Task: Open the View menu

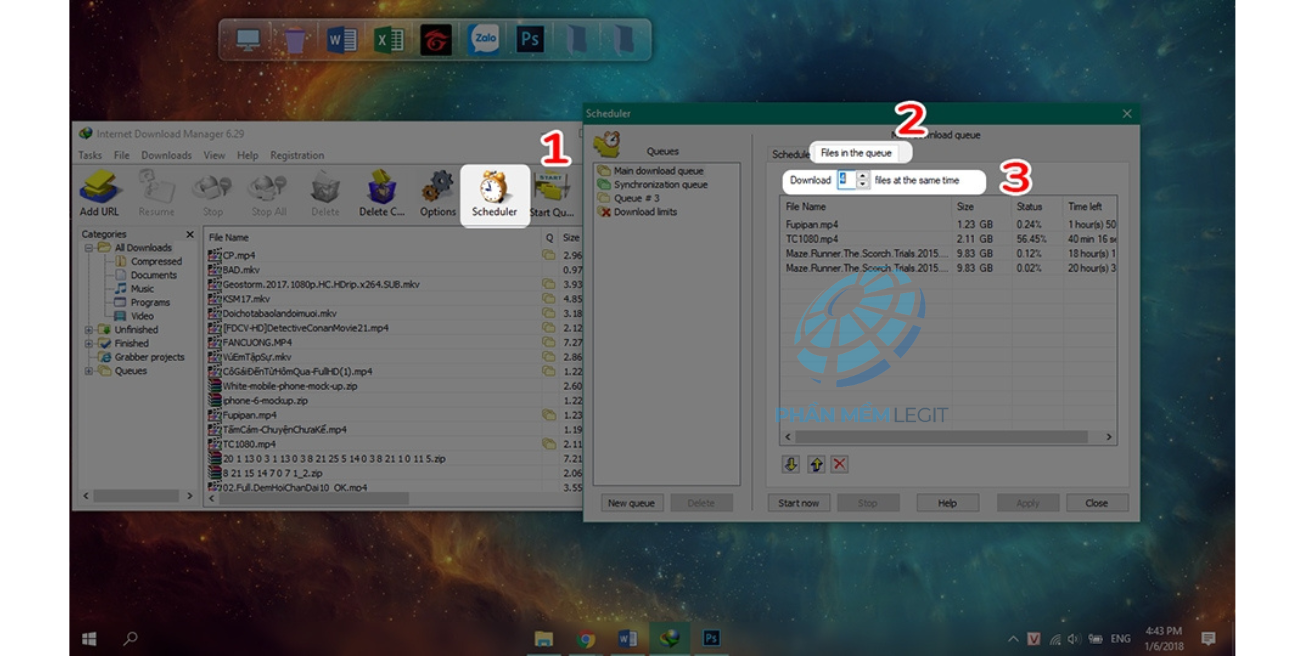Action: pos(214,155)
